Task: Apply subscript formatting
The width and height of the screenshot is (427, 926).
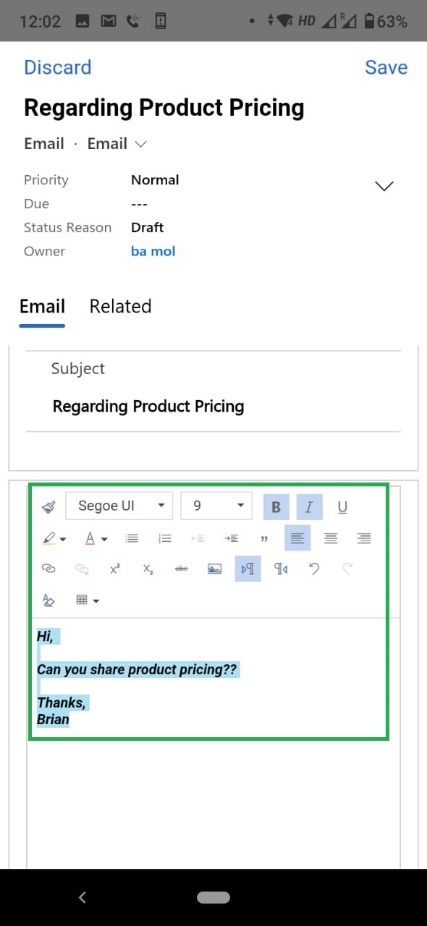Action: click(148, 569)
